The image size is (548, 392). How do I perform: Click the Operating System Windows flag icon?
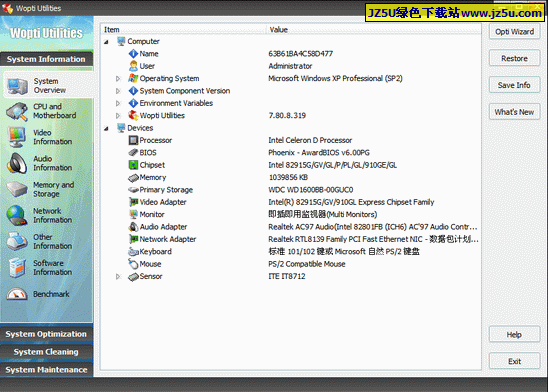point(133,78)
